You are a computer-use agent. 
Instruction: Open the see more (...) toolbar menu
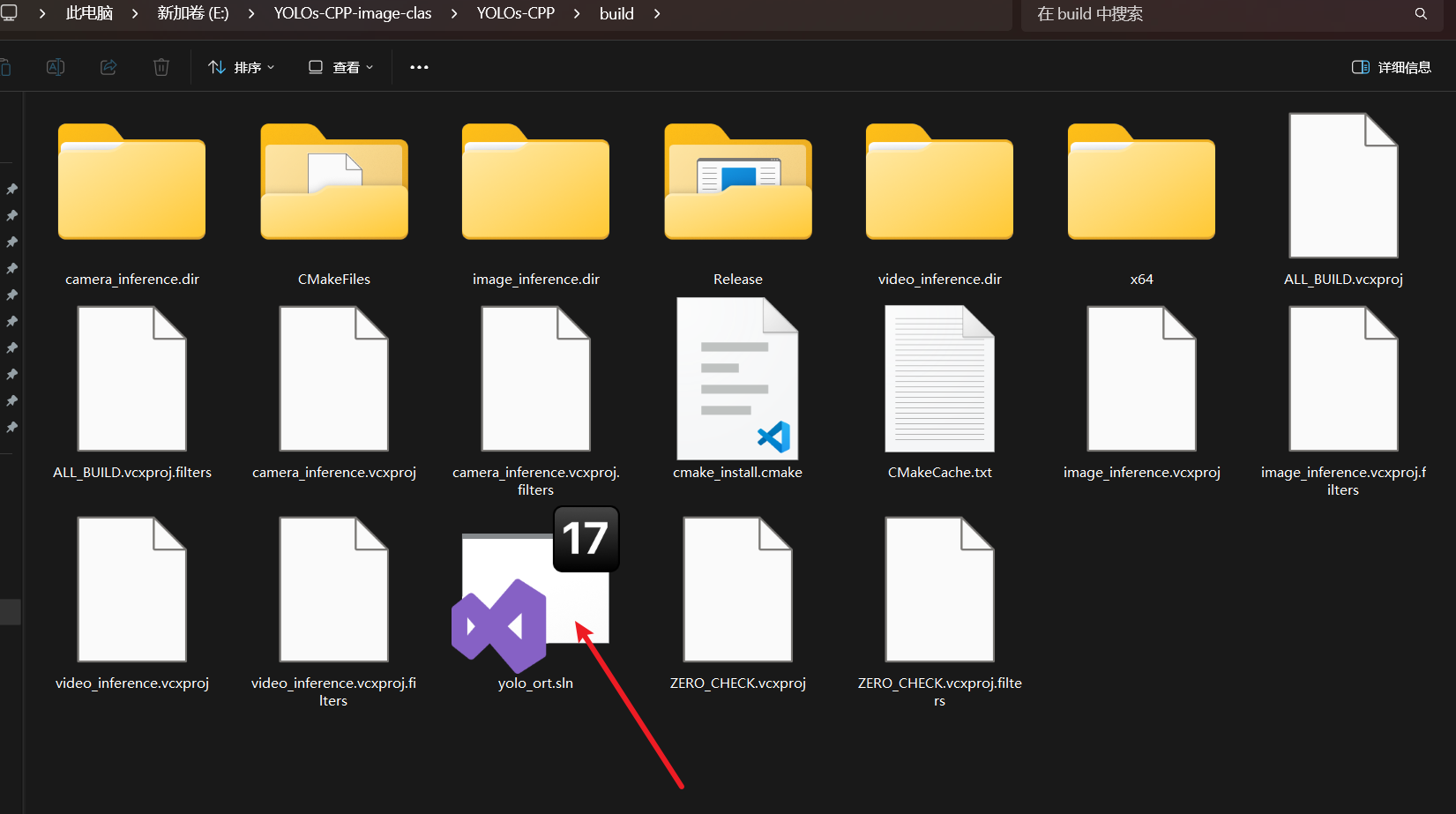419,67
